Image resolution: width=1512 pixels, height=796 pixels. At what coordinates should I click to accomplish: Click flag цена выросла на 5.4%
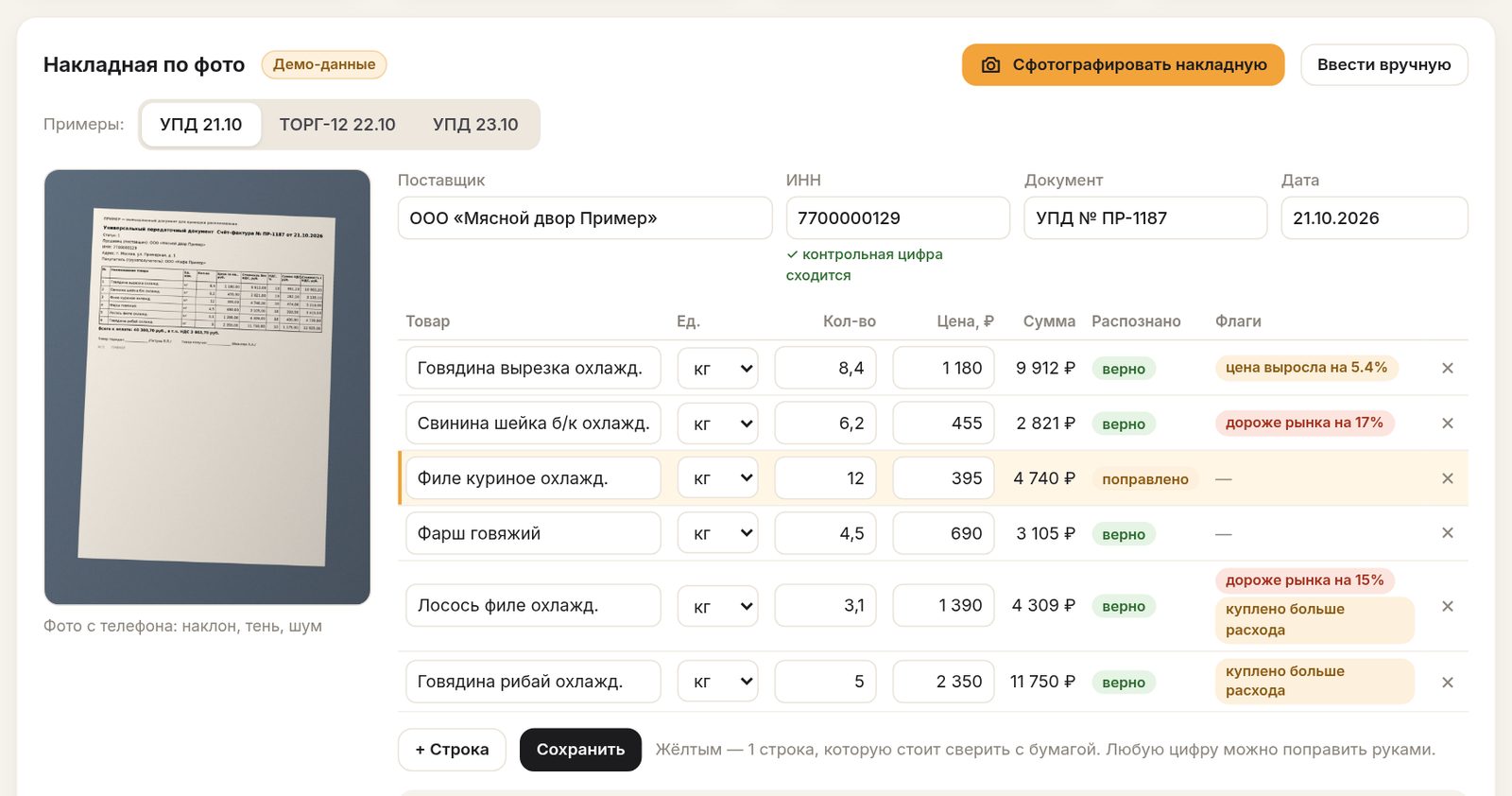click(1306, 368)
